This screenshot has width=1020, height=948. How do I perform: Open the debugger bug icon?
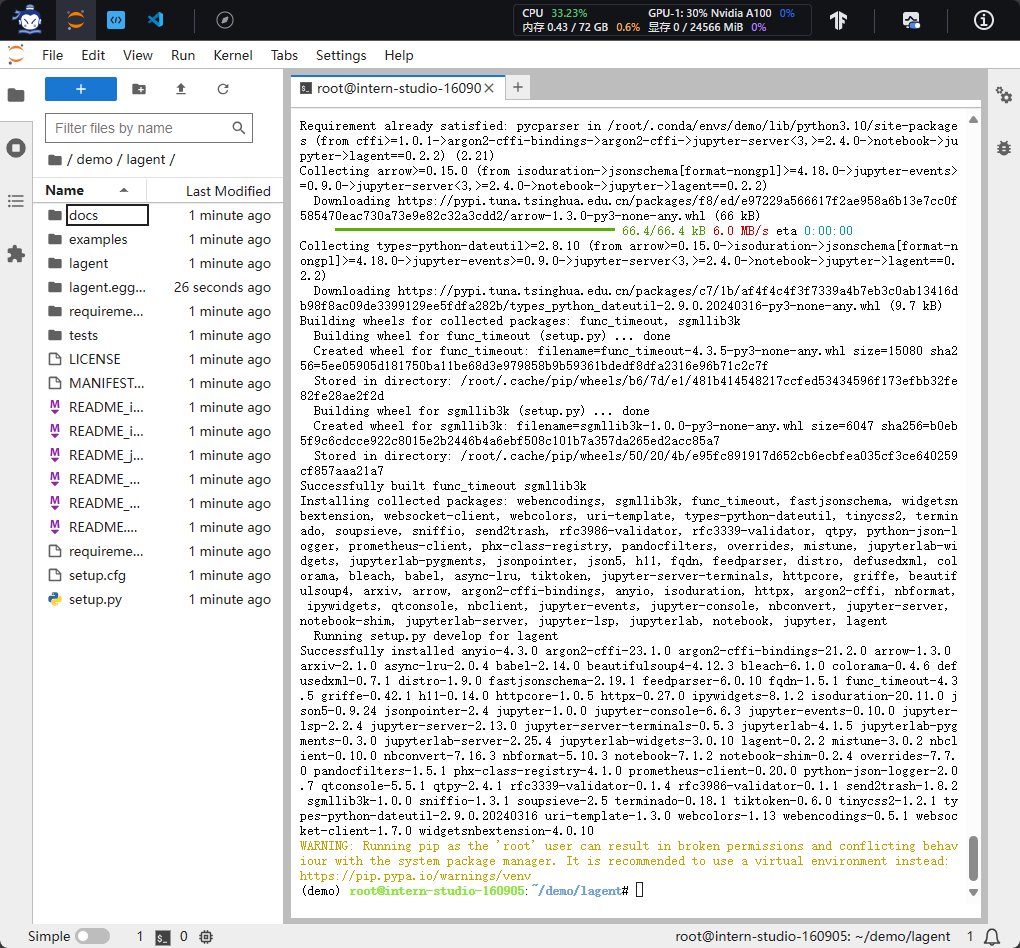1004,148
